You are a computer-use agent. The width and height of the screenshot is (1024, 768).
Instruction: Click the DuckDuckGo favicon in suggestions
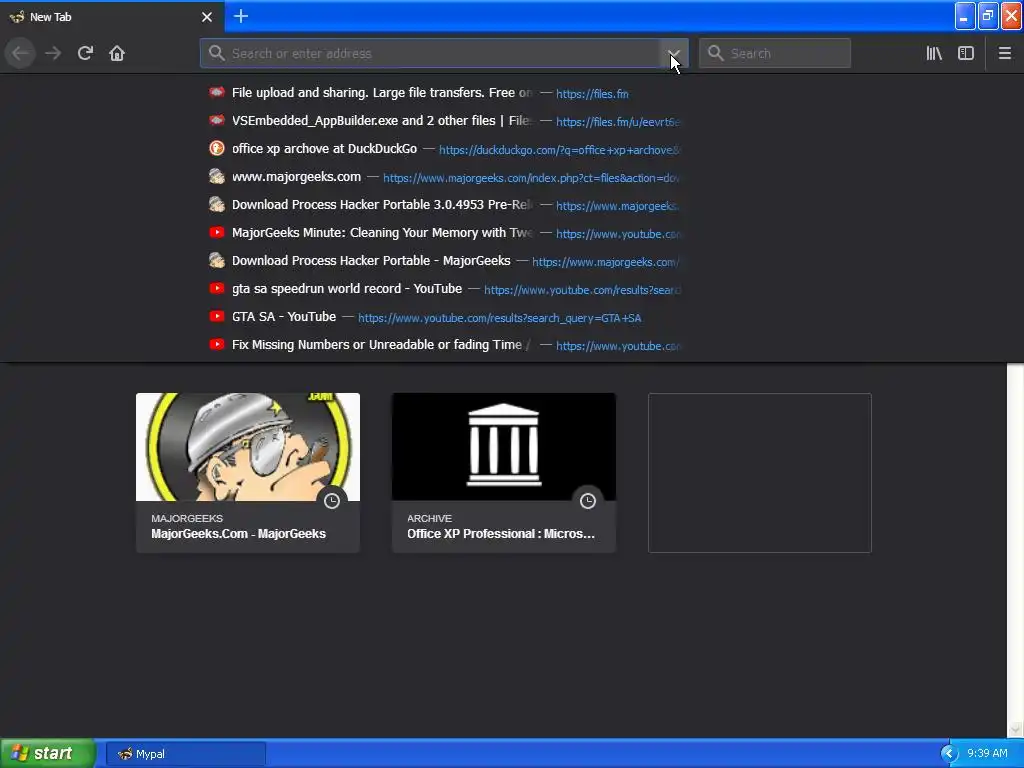(x=217, y=148)
